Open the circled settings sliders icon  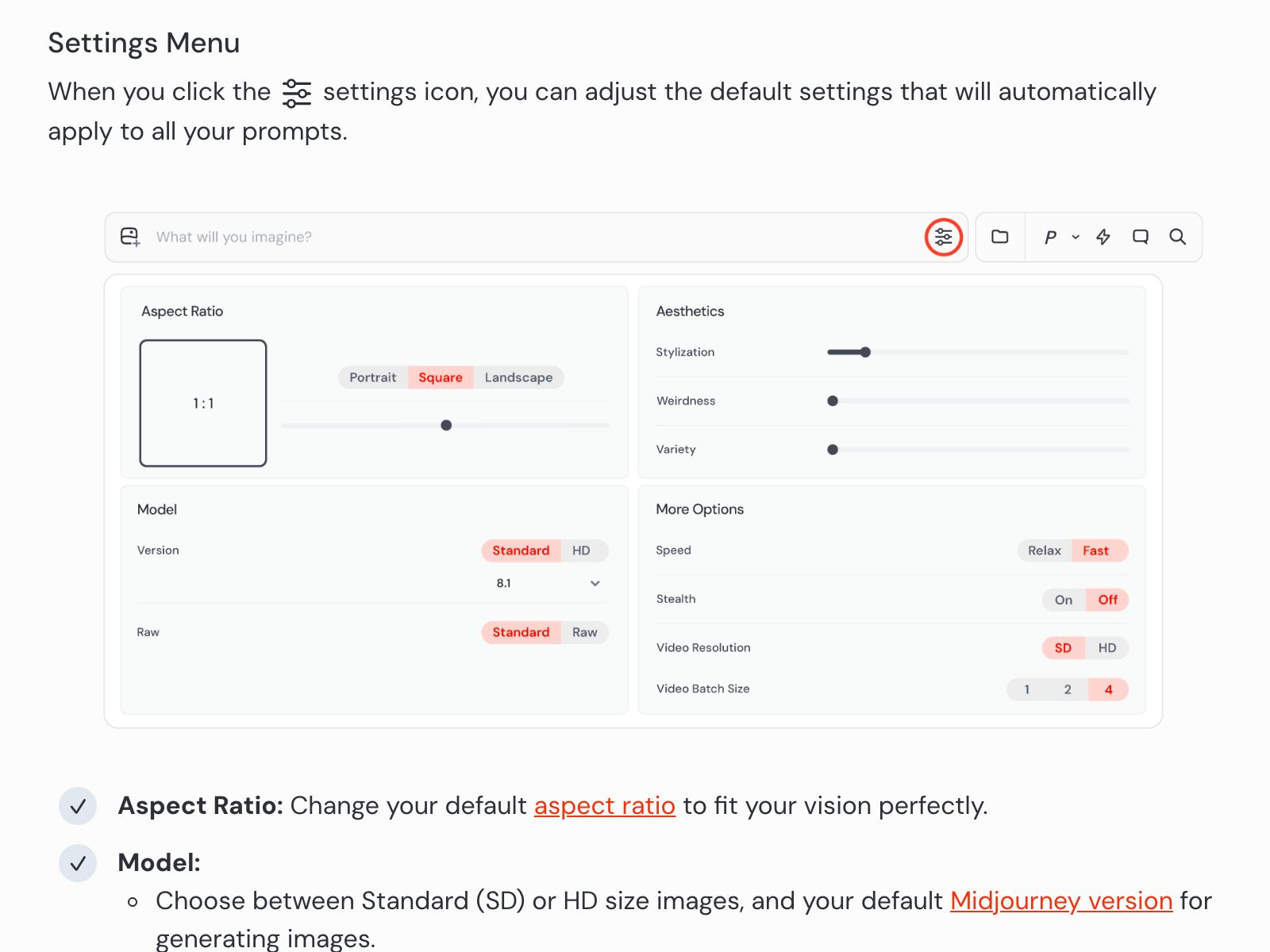(943, 236)
